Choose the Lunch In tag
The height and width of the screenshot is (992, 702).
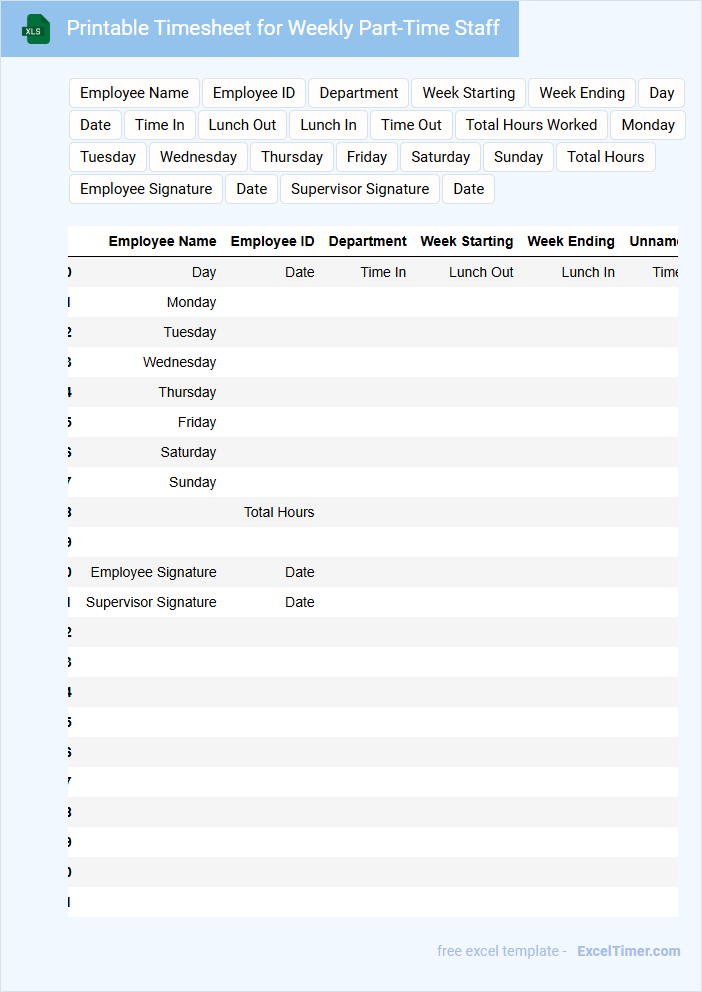328,125
